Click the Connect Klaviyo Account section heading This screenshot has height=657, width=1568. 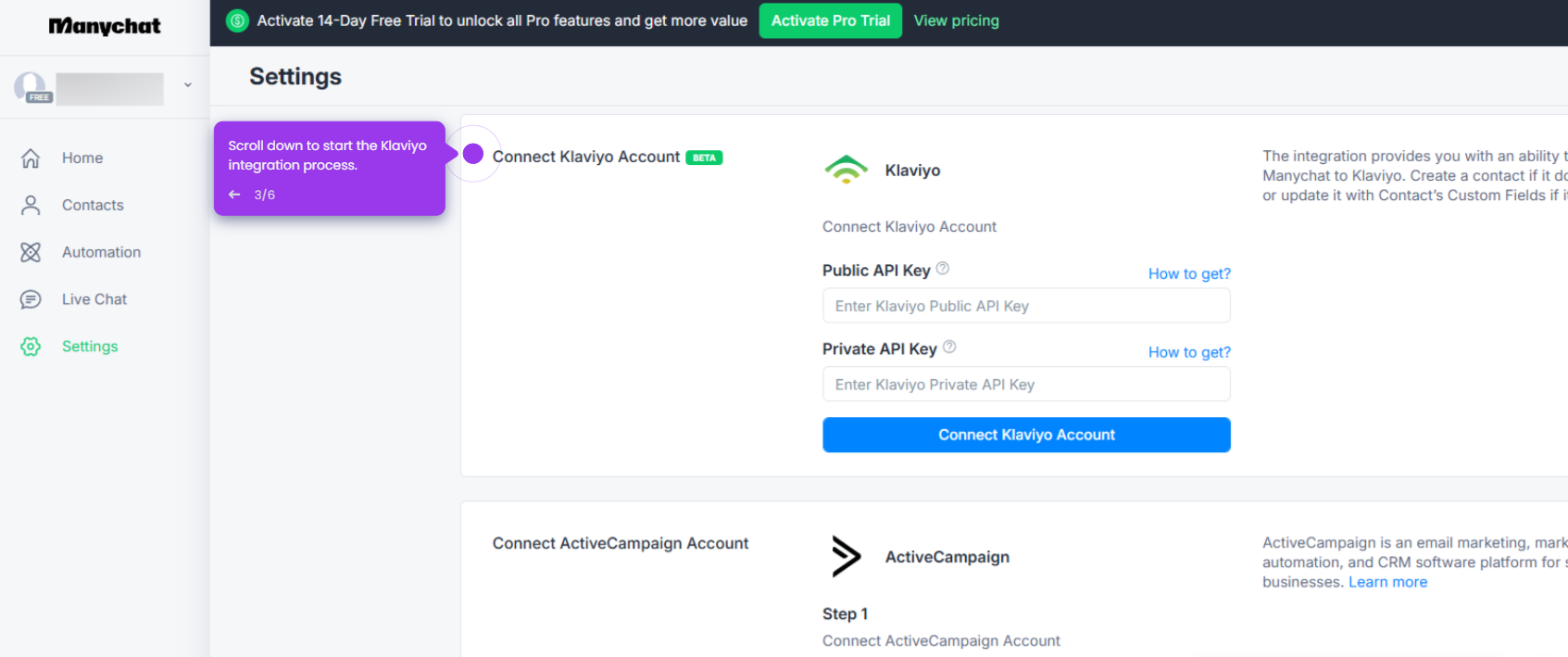coord(586,157)
